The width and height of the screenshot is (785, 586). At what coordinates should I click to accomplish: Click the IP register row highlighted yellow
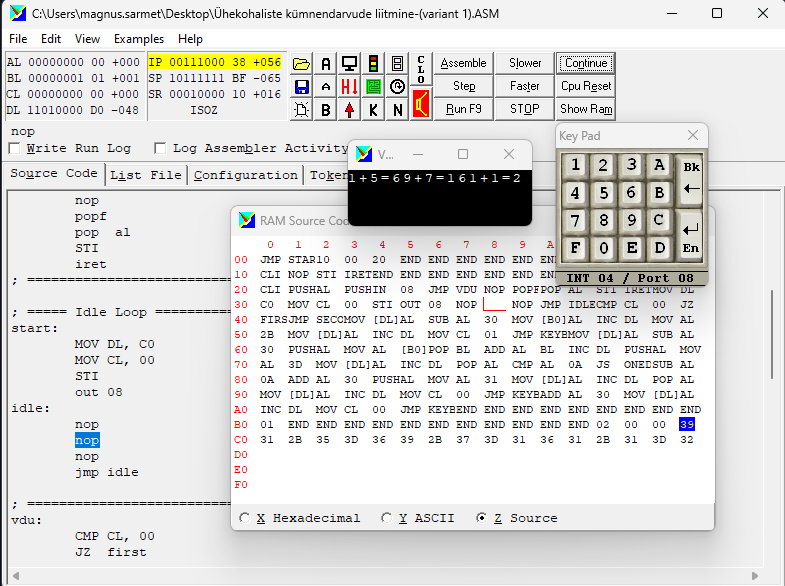point(214,62)
